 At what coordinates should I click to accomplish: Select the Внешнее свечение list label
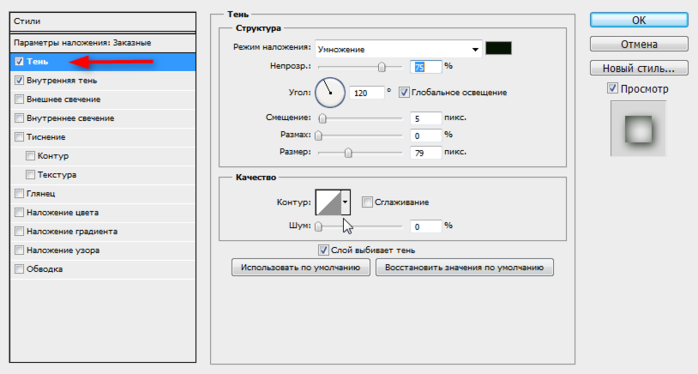pyautogui.click(x=64, y=99)
